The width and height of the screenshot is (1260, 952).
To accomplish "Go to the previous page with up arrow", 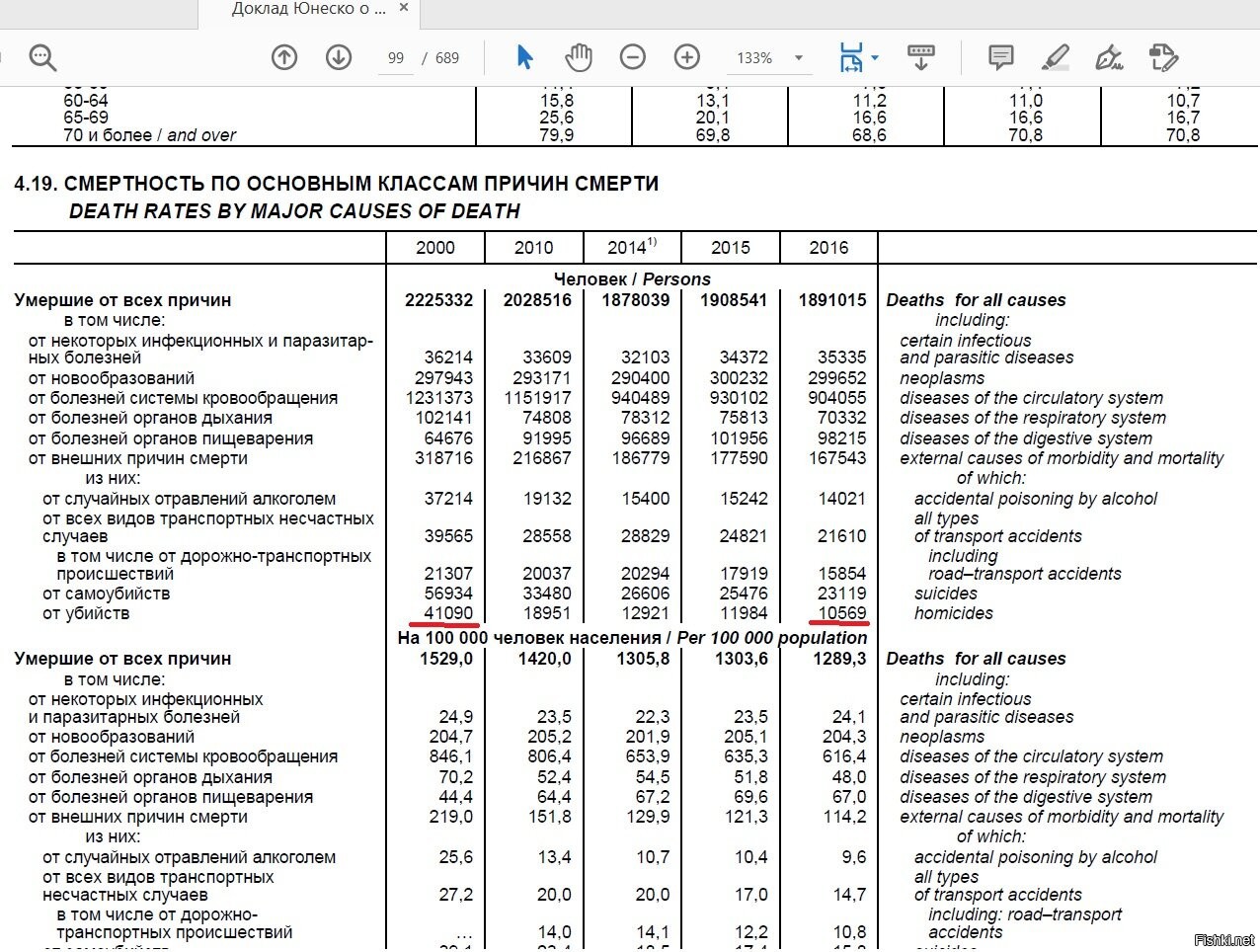I will tap(284, 57).
